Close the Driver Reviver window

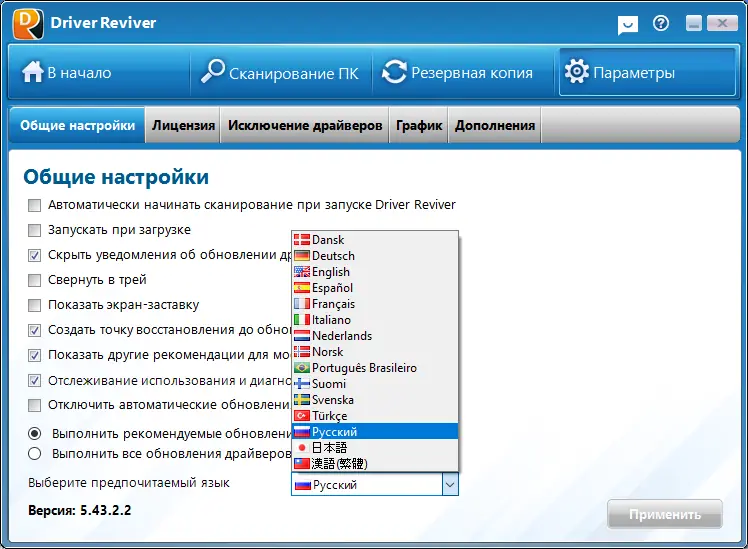point(722,23)
